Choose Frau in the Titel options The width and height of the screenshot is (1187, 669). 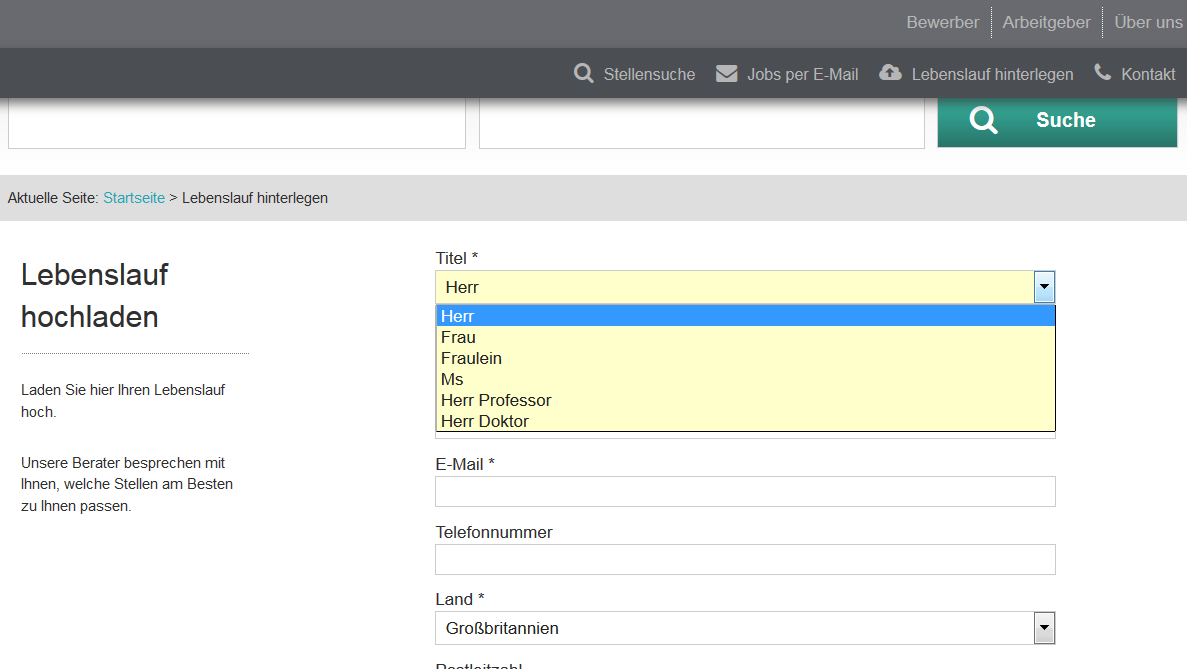(x=745, y=337)
